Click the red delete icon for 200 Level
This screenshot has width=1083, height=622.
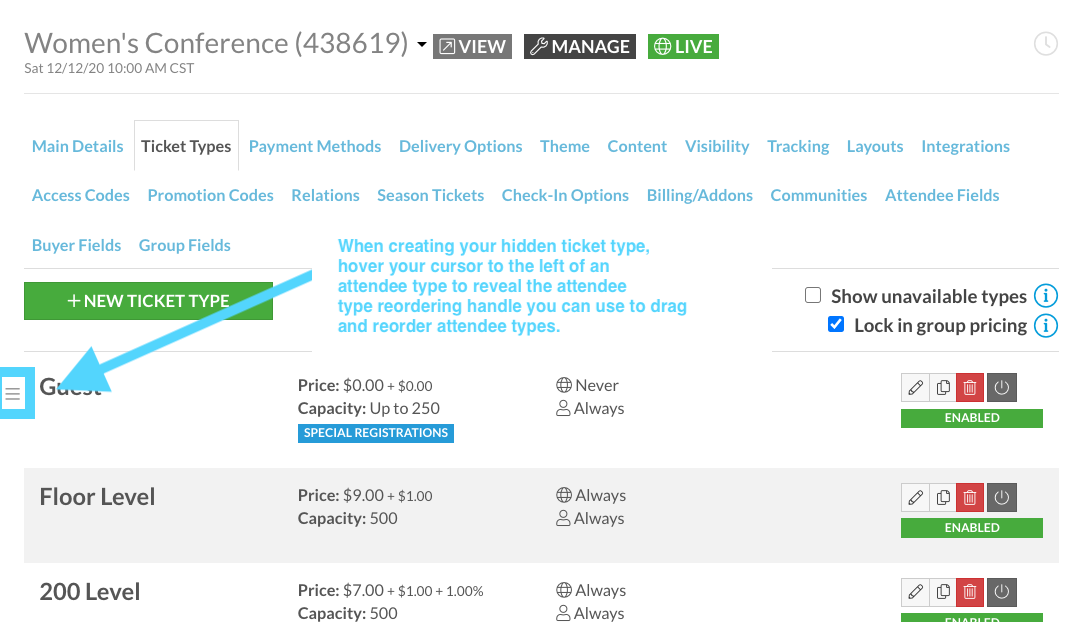pos(969,592)
